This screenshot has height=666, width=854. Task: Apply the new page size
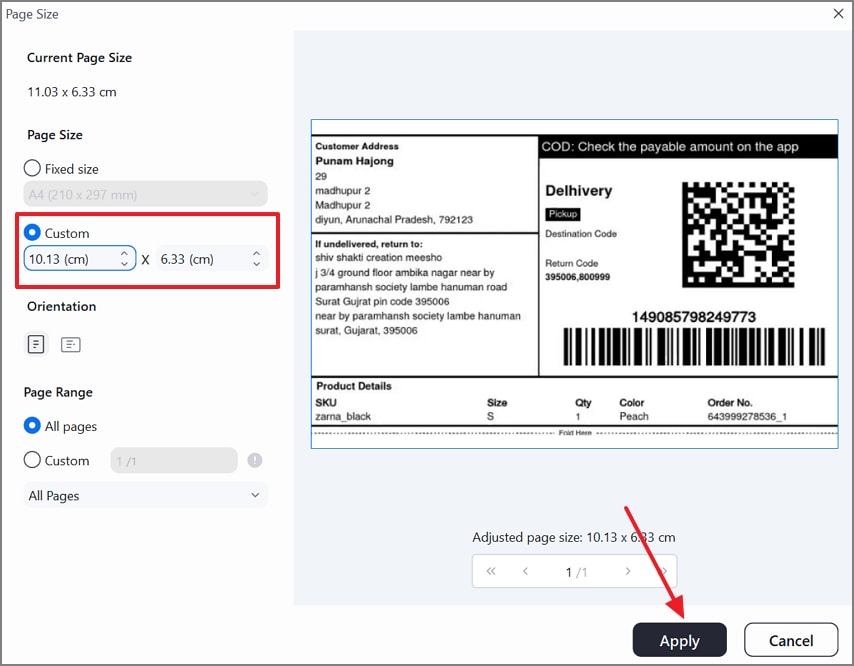680,640
